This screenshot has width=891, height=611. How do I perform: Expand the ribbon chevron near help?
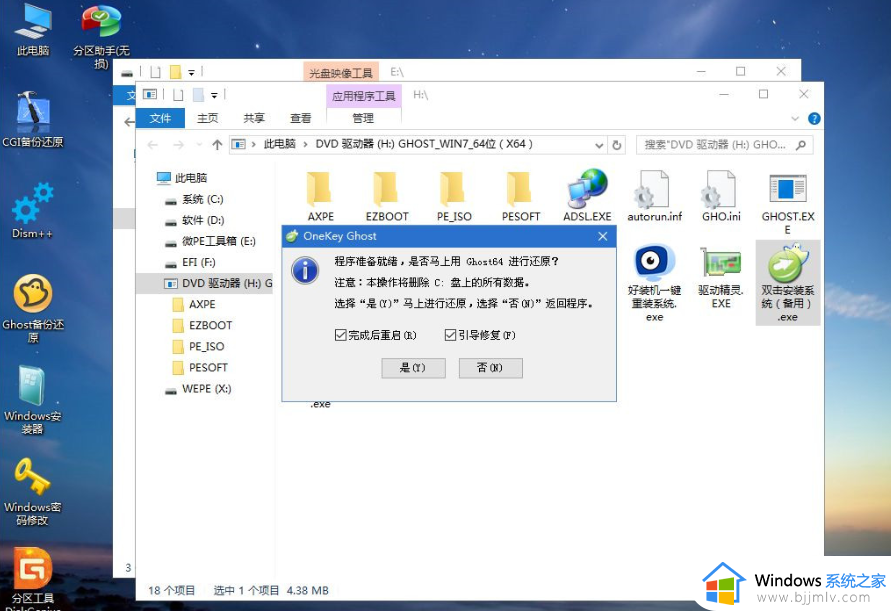[x=794, y=119]
